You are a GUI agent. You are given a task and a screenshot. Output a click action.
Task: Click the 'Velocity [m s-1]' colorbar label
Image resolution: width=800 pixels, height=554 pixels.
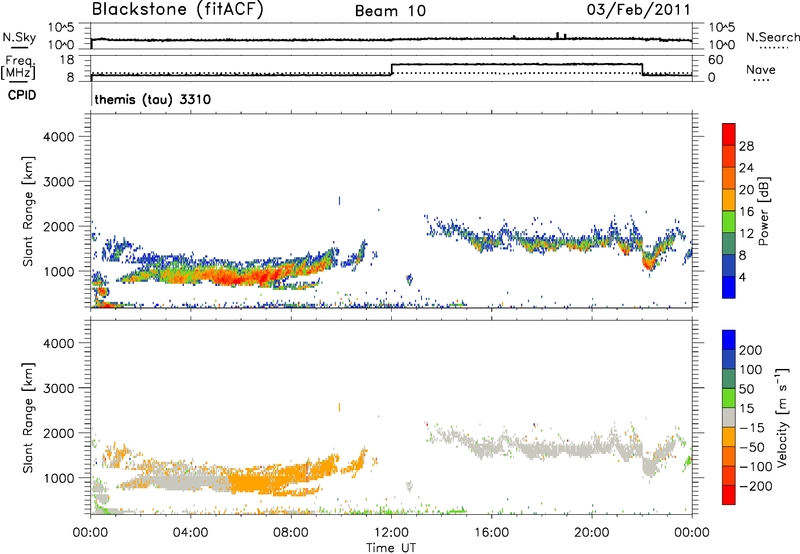point(782,417)
